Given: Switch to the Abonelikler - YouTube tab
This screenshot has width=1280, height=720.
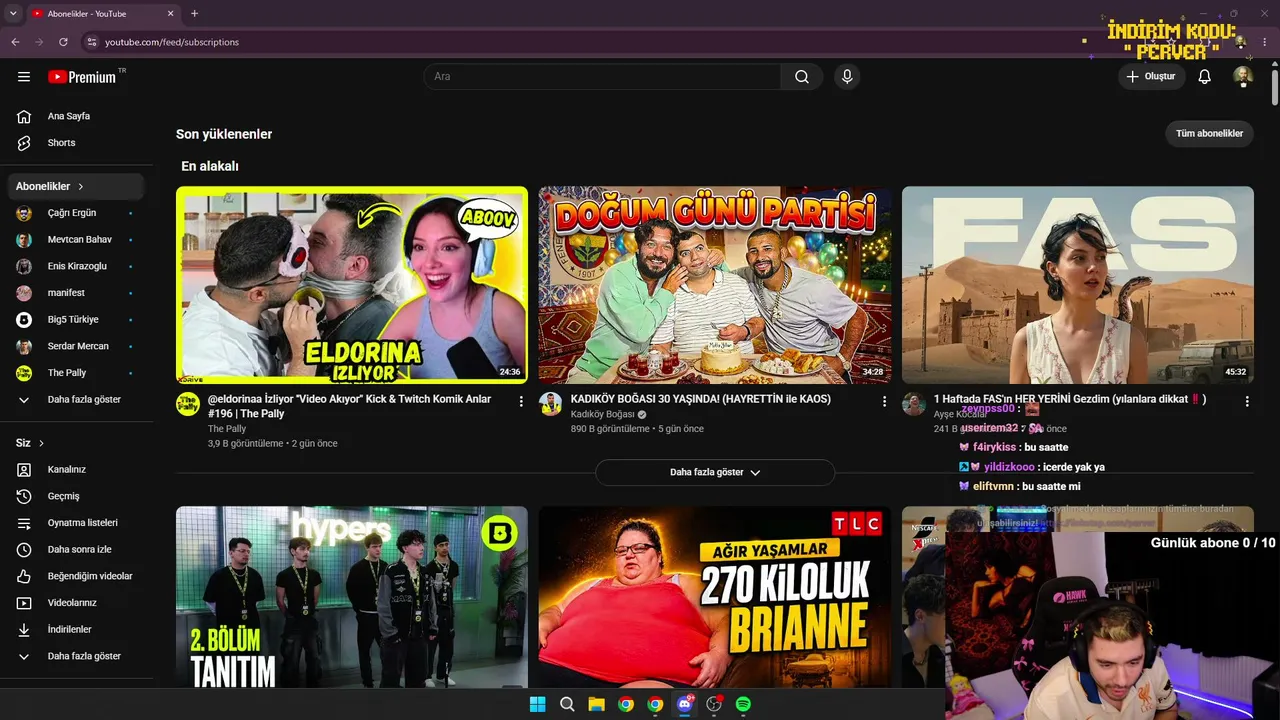Looking at the screenshot, I should click(x=103, y=14).
